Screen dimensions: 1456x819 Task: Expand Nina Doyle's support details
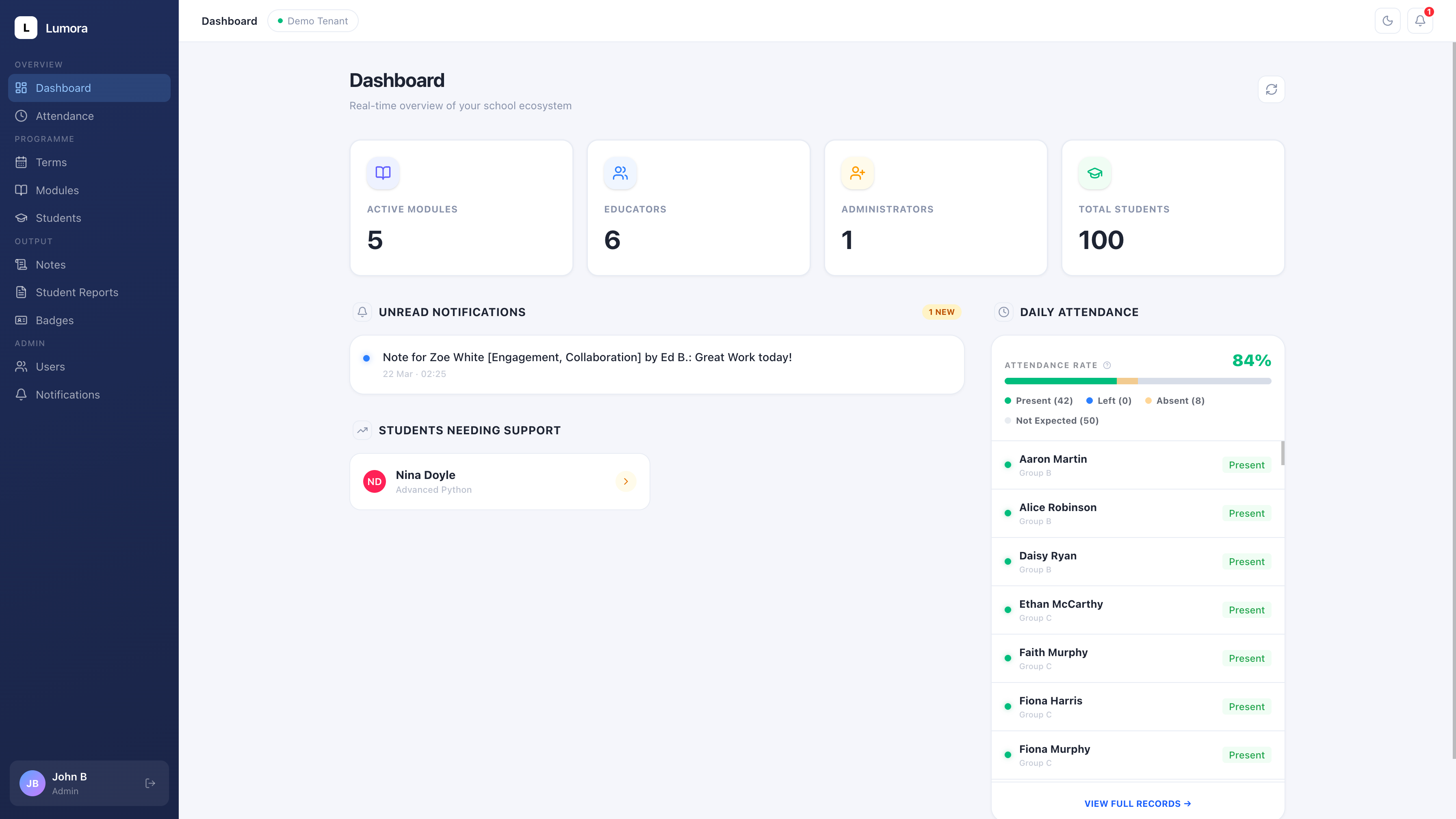click(626, 481)
